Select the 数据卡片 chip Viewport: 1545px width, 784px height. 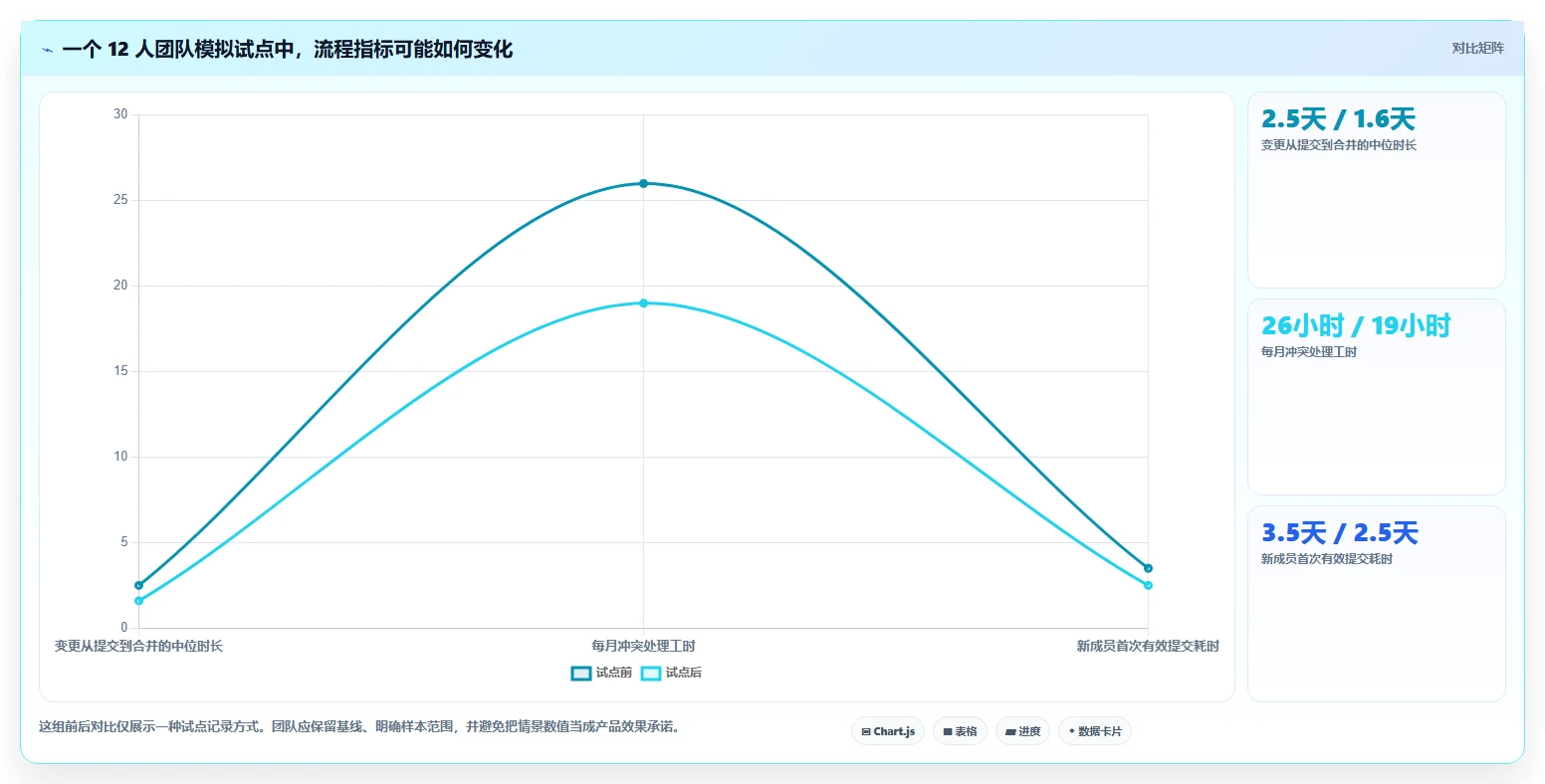pos(1094,731)
